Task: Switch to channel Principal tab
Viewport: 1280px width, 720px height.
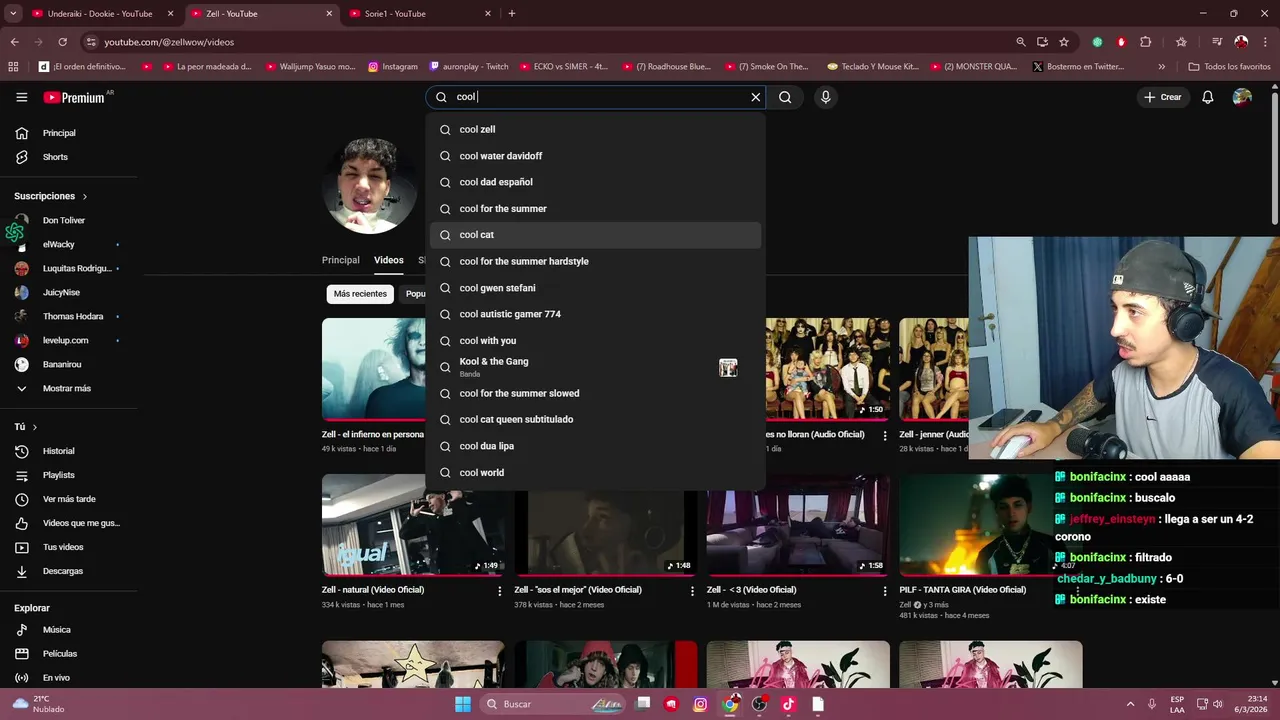Action: tap(340, 260)
